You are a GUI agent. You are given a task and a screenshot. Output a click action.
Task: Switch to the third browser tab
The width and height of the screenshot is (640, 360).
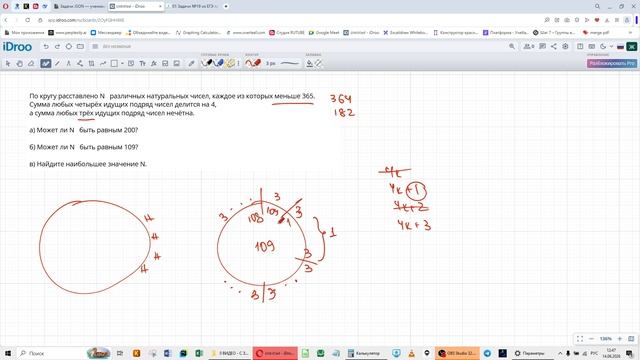[193, 7]
